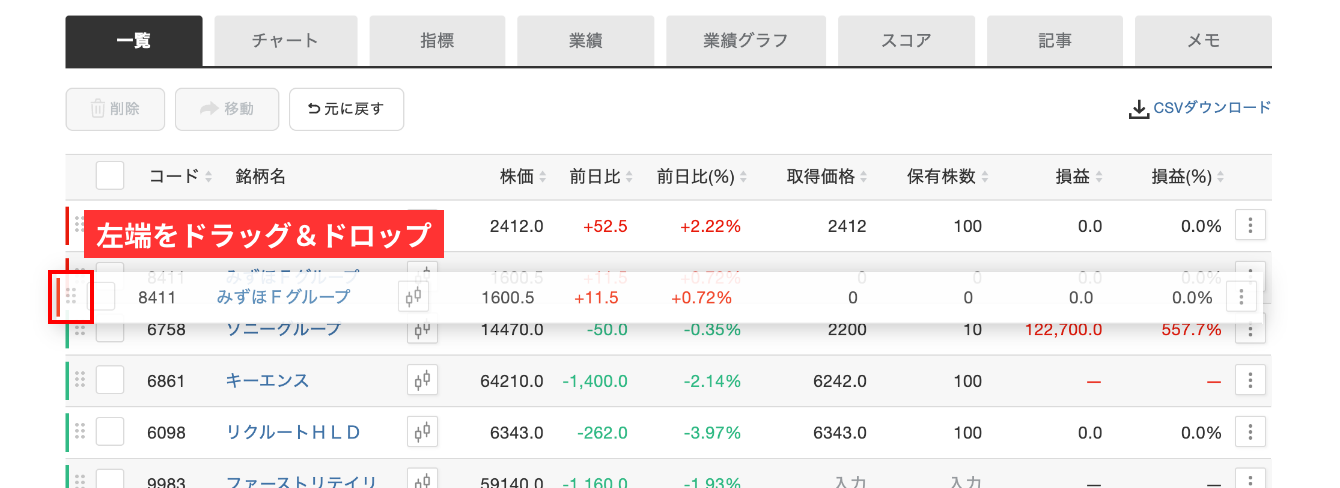Screen dimensions: 1340x488
Task: Sort by 保有株数 using its arrows
Action: click(986, 177)
